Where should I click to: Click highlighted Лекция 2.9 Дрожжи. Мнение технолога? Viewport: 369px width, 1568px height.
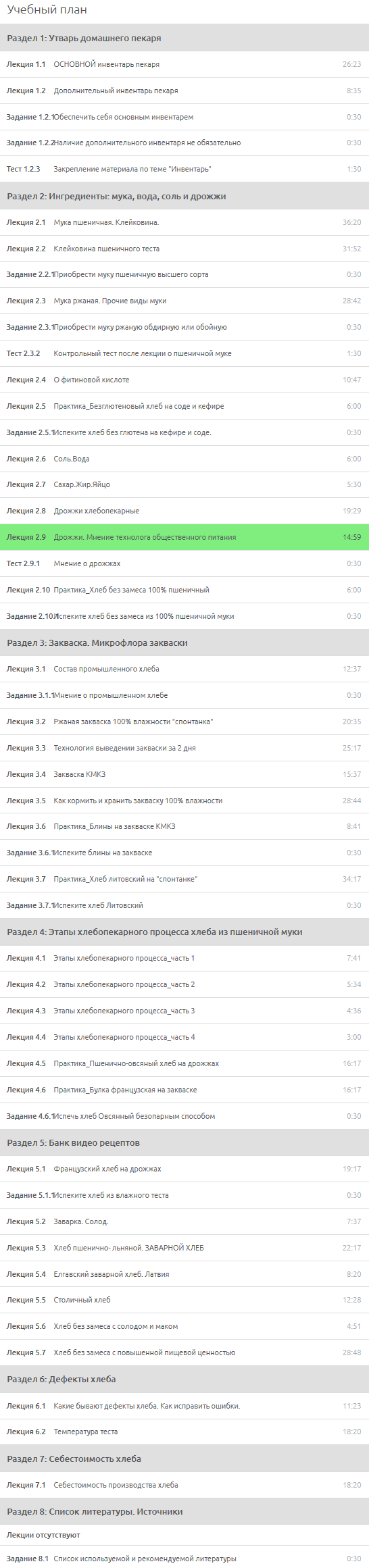click(x=184, y=537)
